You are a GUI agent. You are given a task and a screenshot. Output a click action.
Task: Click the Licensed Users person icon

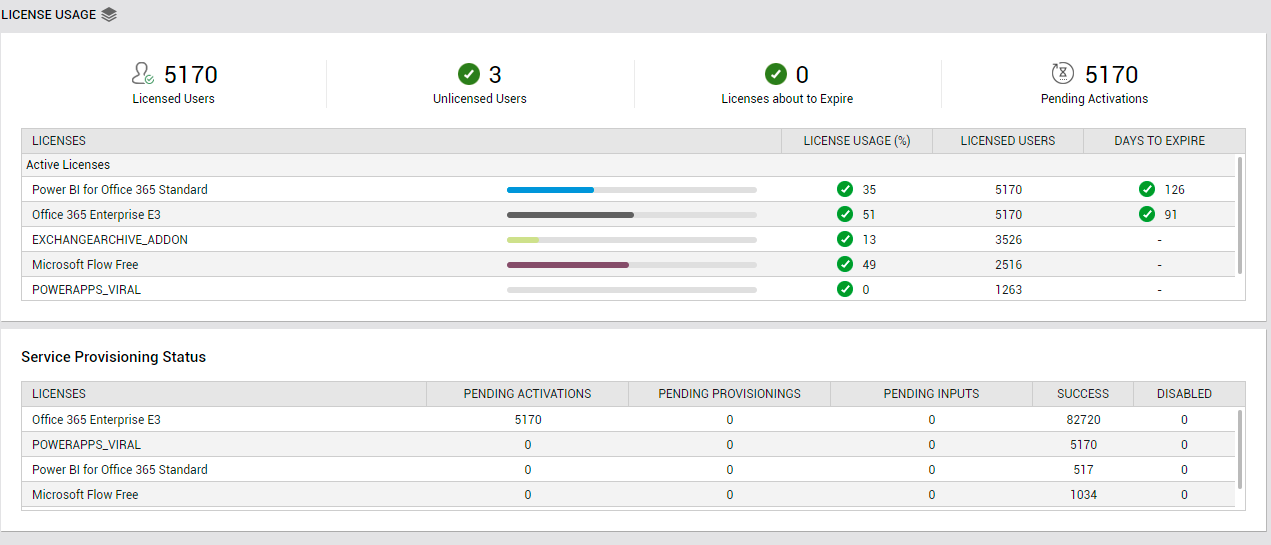[x=142, y=74]
